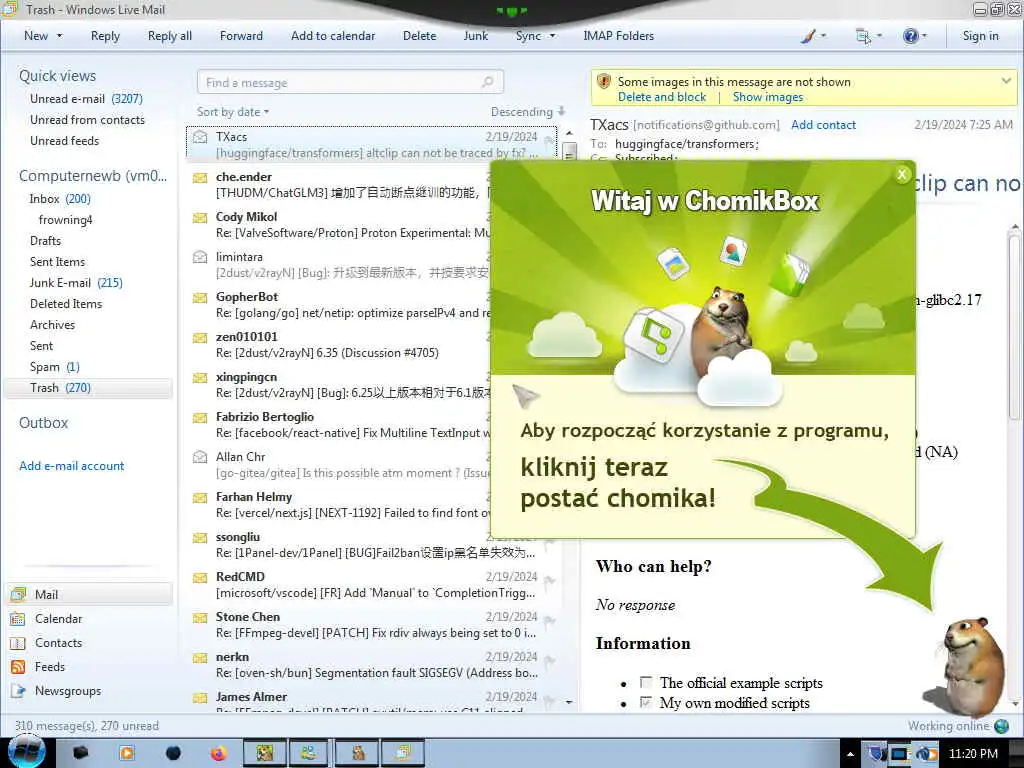The width and height of the screenshot is (1024, 768).
Task: Open IMAP Folders from toolbar
Action: point(618,37)
